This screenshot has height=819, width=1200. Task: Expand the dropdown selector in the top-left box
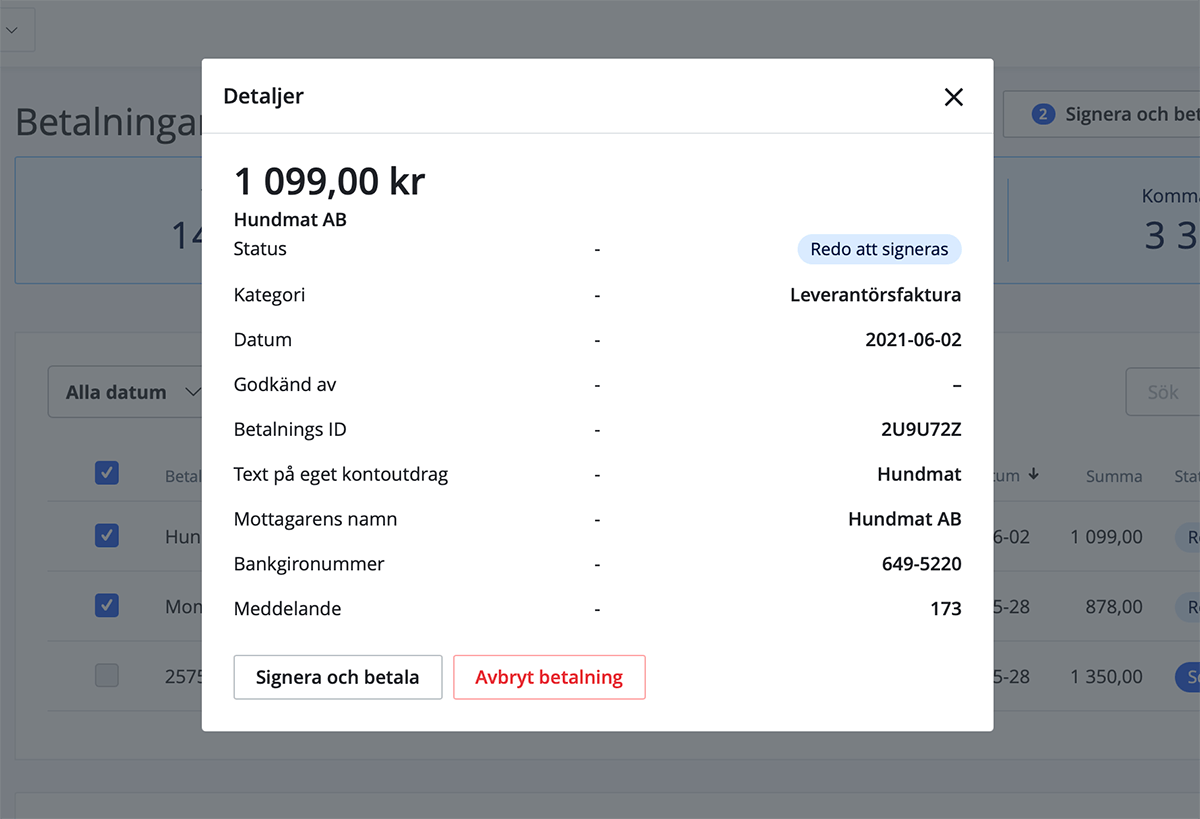pyautogui.click(x=16, y=28)
